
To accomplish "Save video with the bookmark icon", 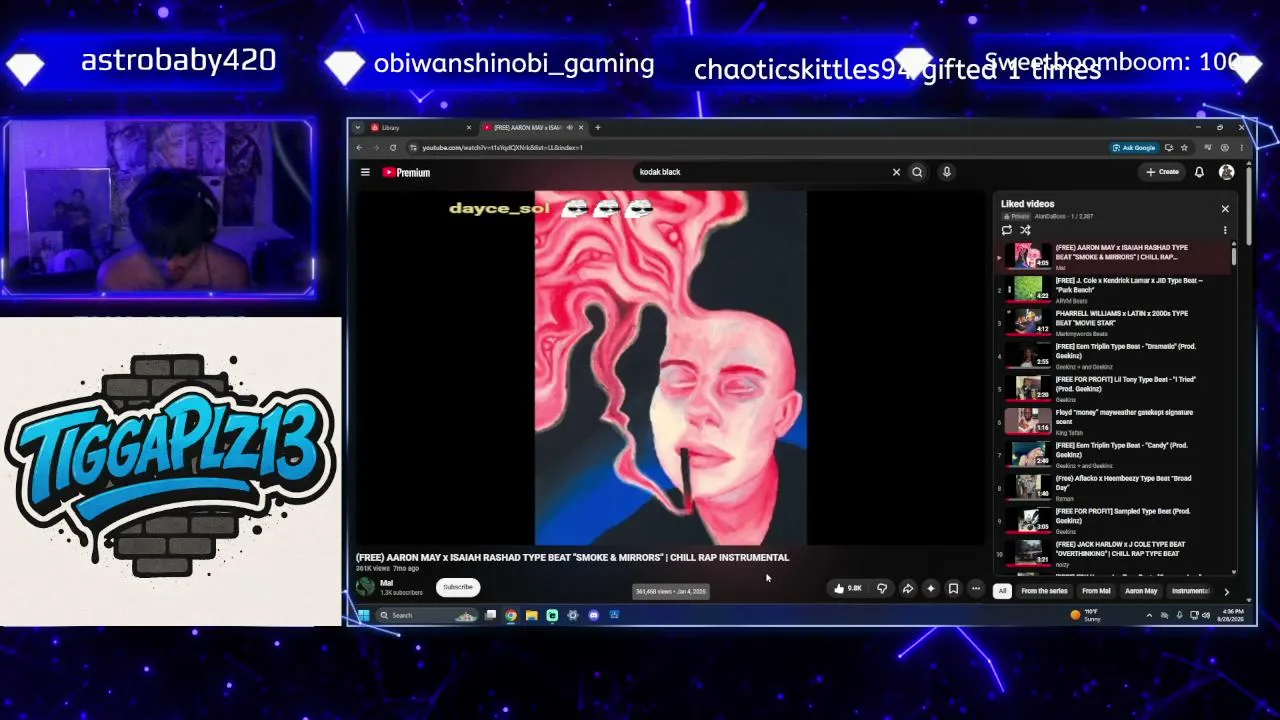I will coord(953,588).
